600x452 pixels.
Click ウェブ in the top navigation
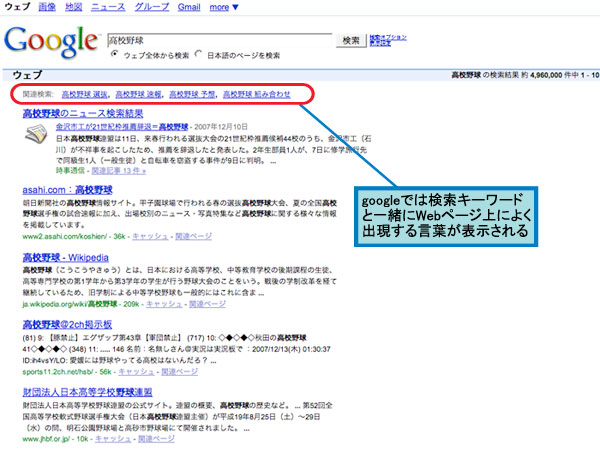pyautogui.click(x=17, y=7)
